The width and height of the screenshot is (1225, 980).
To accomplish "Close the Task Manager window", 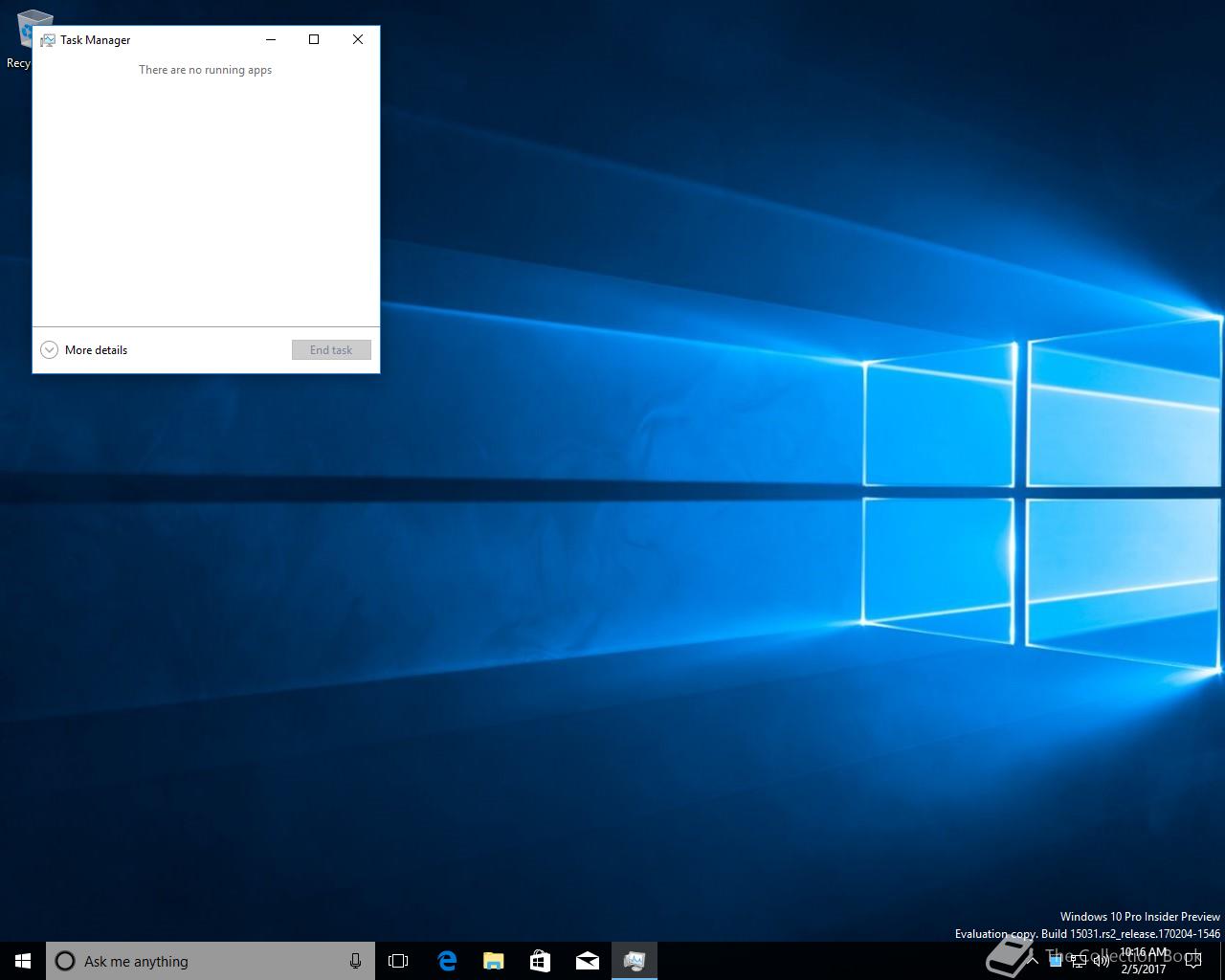I will coord(358,39).
